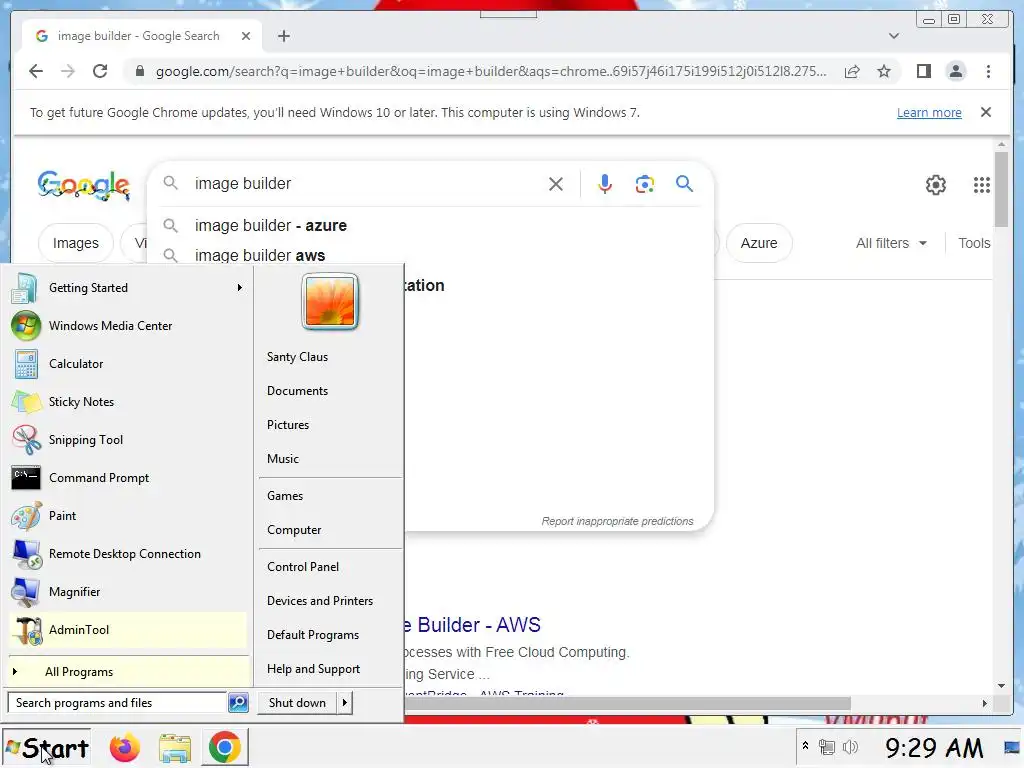Open Shut down options arrow
The image size is (1024, 768).
point(344,703)
